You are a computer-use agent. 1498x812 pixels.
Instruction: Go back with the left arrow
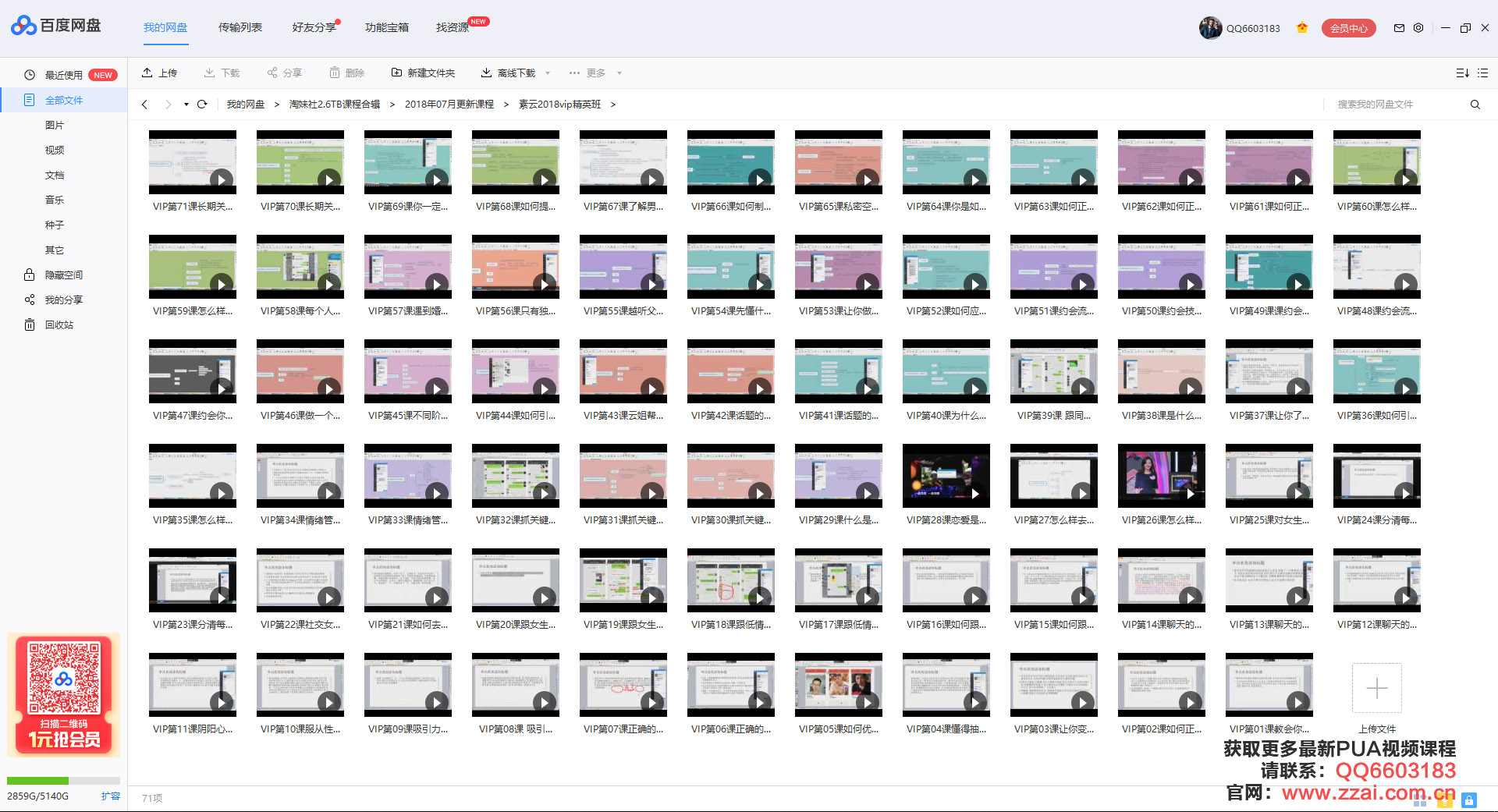coord(144,104)
